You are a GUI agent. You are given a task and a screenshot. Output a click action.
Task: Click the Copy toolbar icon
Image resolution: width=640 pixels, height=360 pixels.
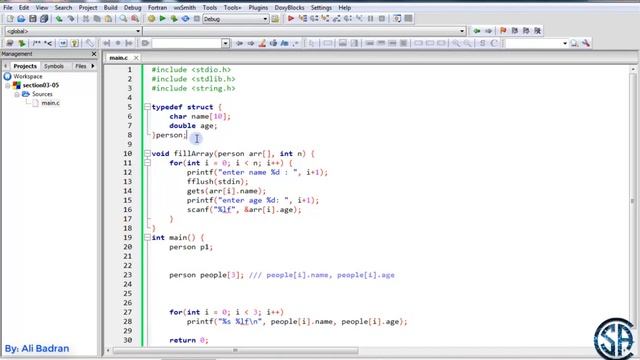pos(97,19)
